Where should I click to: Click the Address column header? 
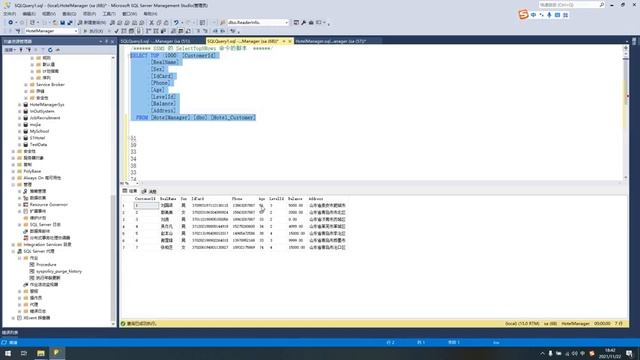[x=316, y=199]
